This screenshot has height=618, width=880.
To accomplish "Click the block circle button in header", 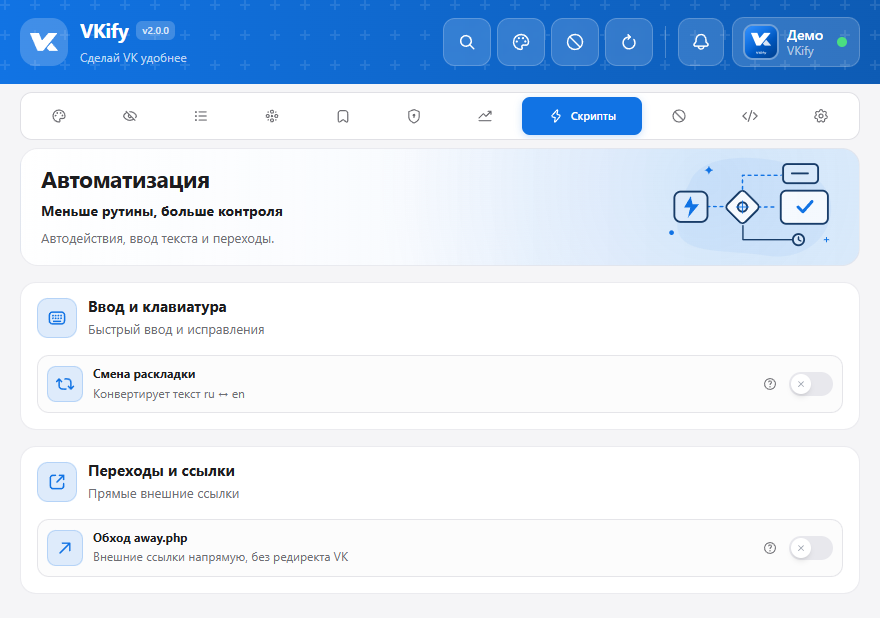I will [575, 42].
